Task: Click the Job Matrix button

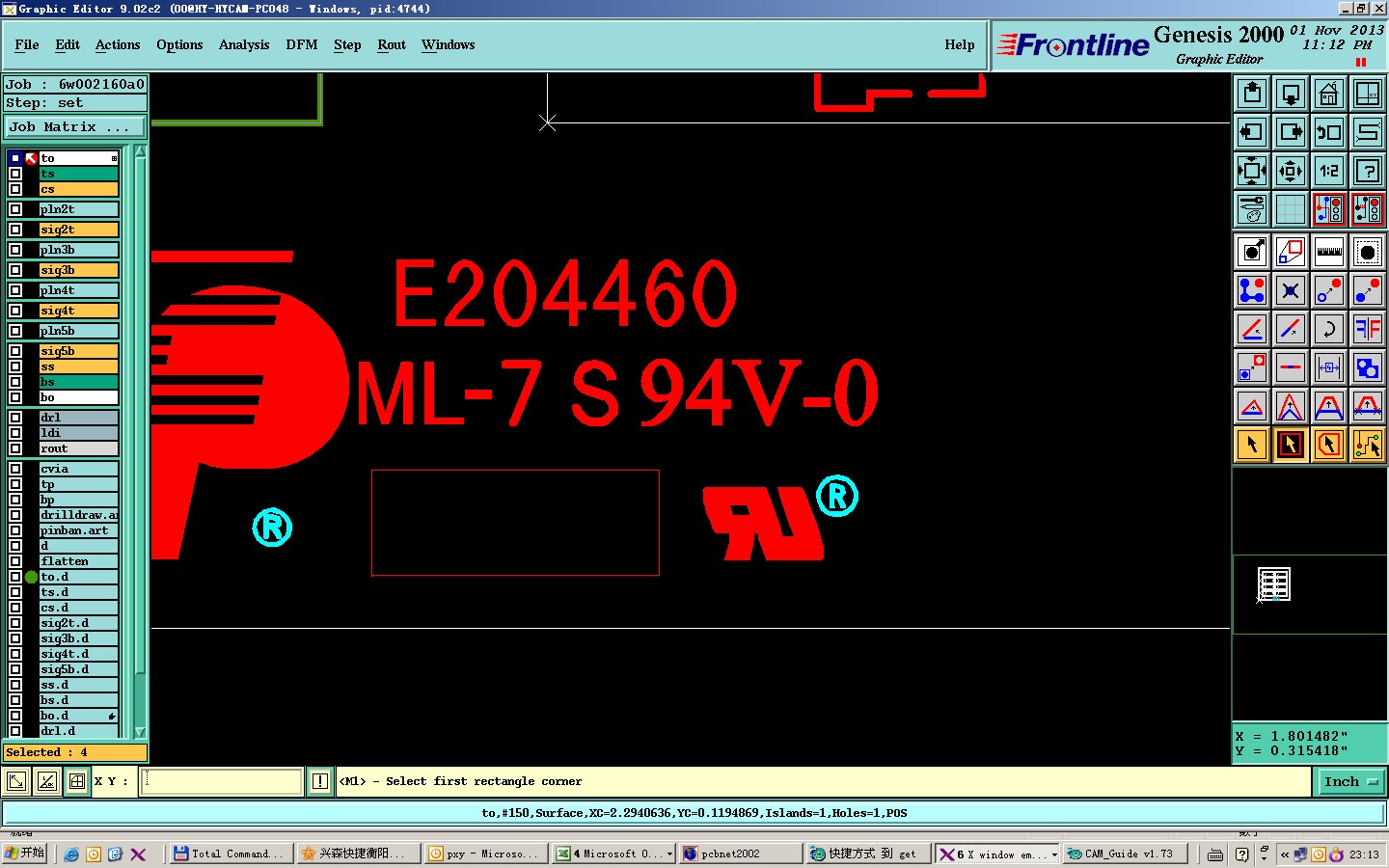Action: point(75,126)
